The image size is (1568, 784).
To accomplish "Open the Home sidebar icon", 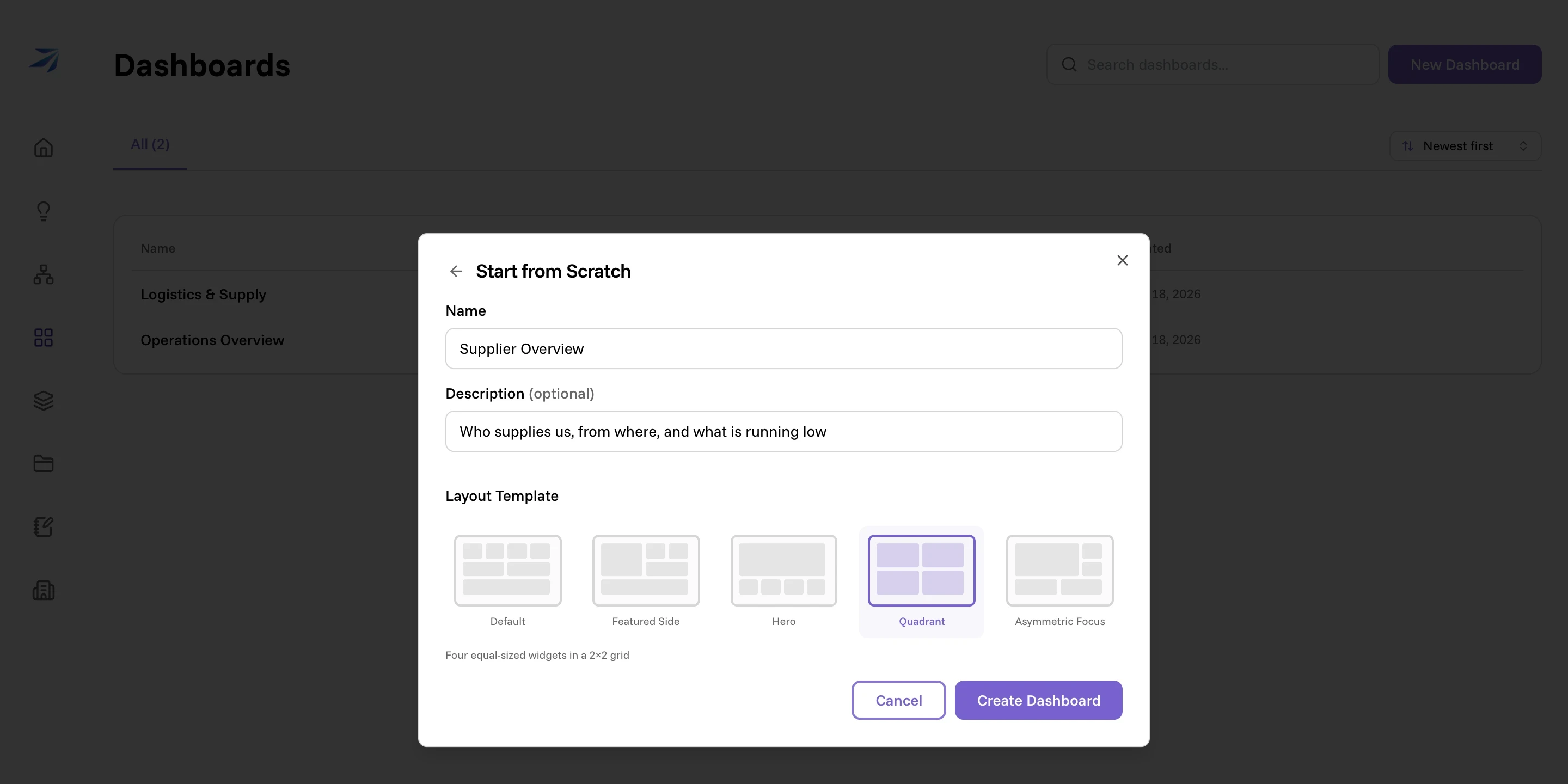I will (x=43, y=148).
